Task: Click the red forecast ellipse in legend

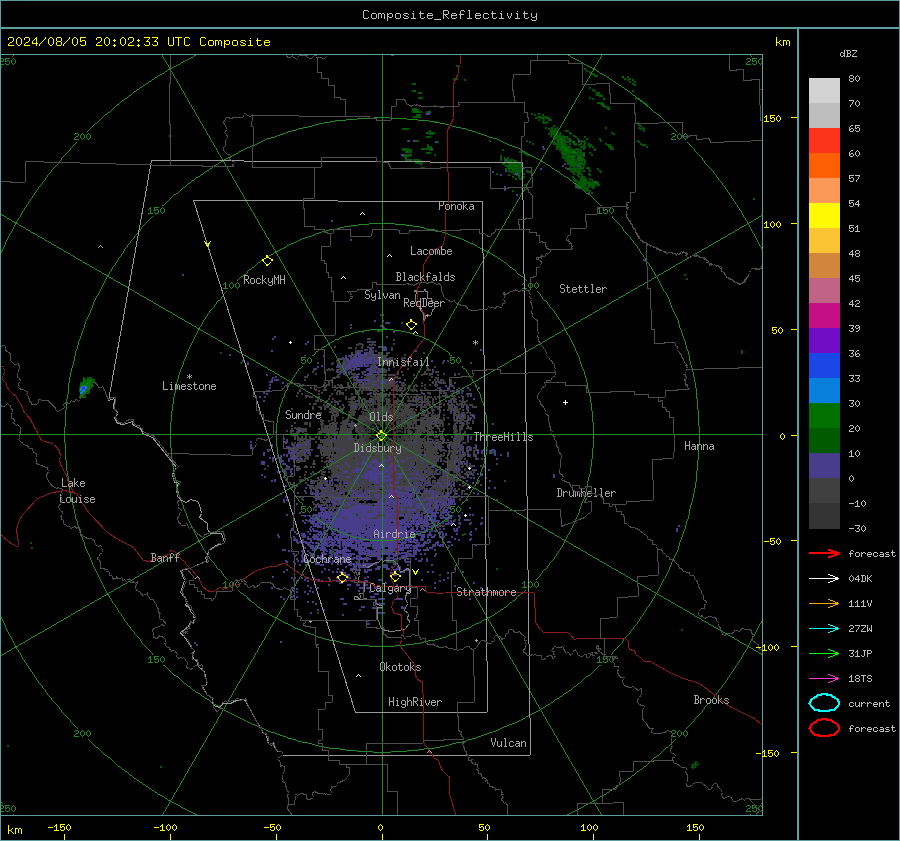Action: [x=824, y=728]
